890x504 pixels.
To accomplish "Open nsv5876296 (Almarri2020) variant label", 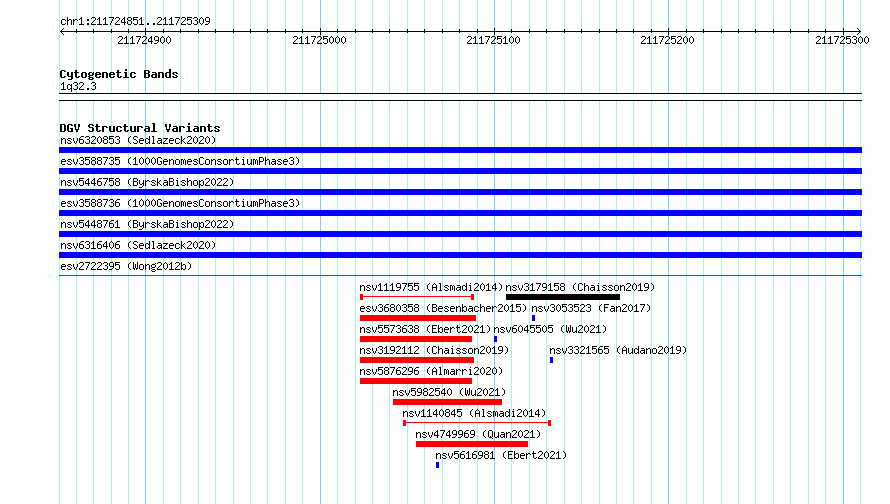I will coord(431,371).
